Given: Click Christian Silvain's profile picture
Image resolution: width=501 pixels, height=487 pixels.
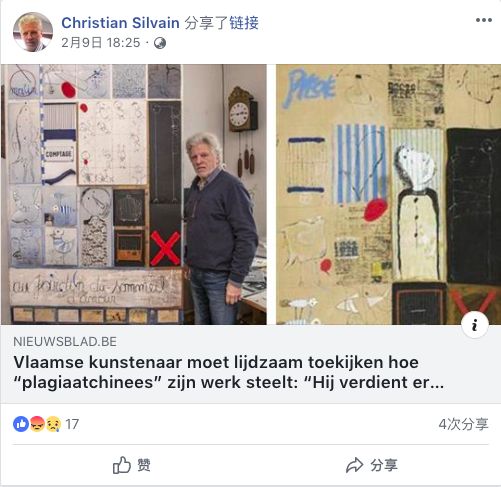Looking at the screenshot, I should tap(33, 32).
